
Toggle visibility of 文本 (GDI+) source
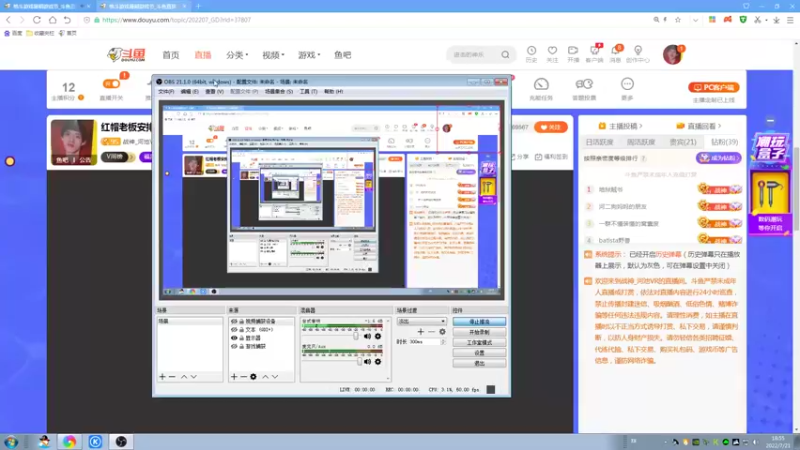[234, 330]
